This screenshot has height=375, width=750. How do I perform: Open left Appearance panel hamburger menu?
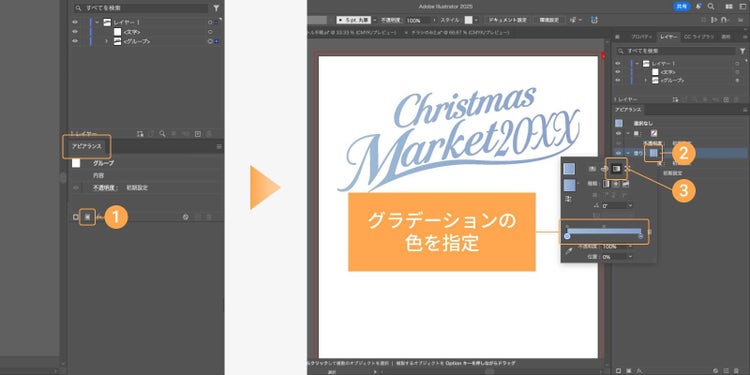click(219, 146)
